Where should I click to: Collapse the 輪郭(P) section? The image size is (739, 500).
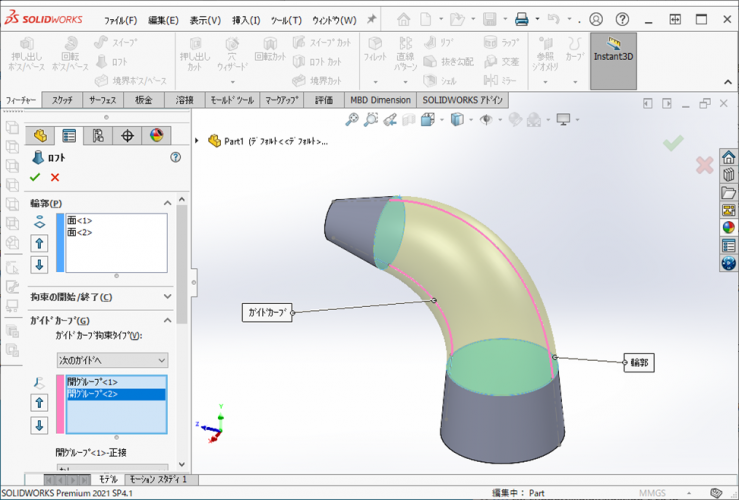pyautogui.click(x=167, y=203)
